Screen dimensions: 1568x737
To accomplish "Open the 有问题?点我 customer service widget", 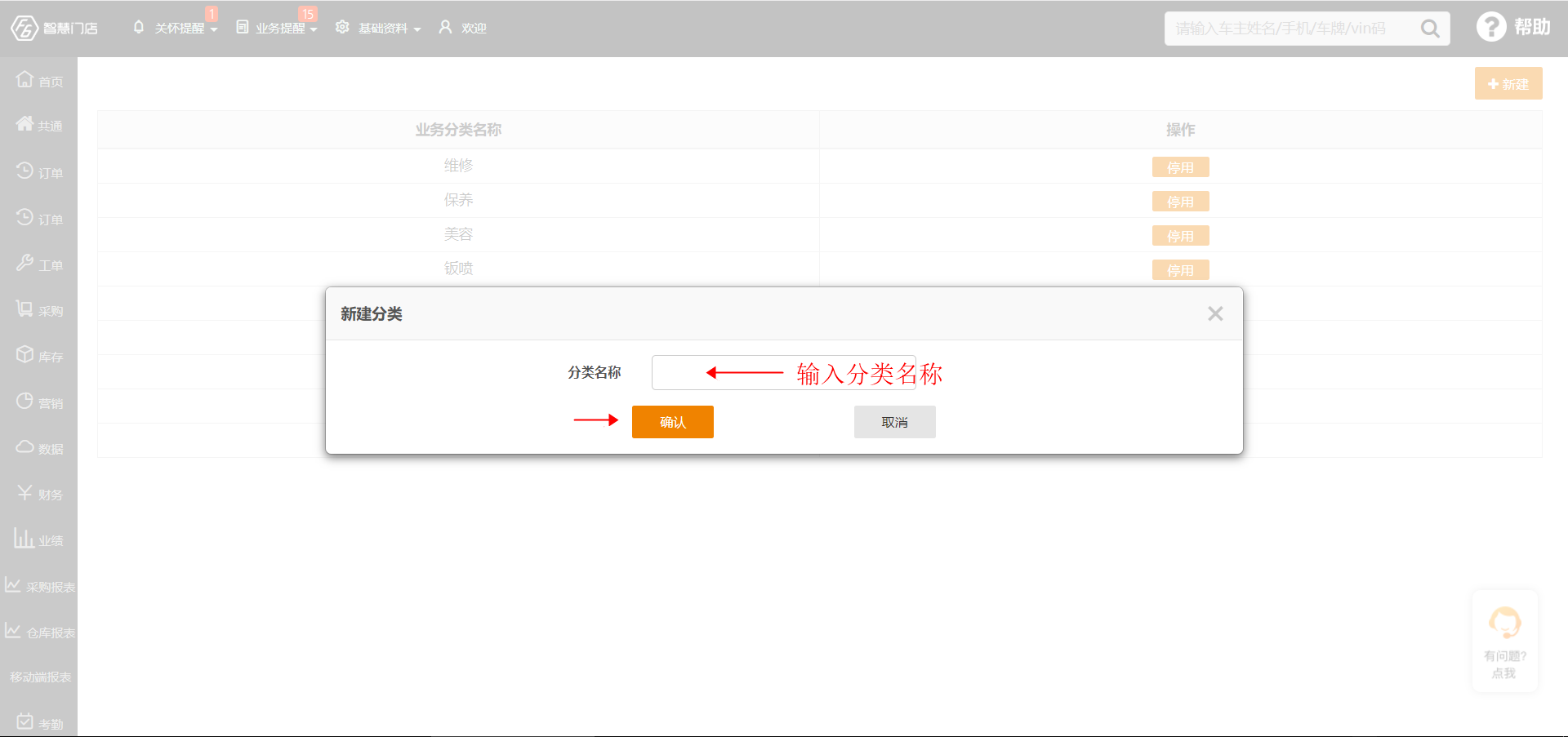I will tap(1505, 642).
